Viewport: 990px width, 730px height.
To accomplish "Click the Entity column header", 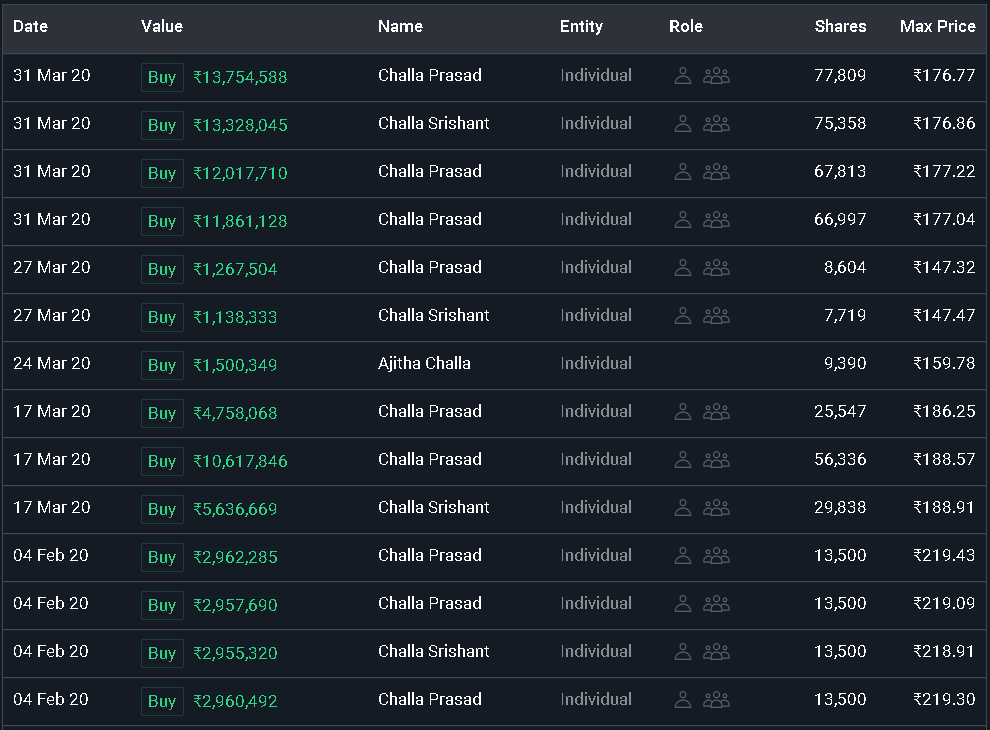I will click(x=581, y=27).
